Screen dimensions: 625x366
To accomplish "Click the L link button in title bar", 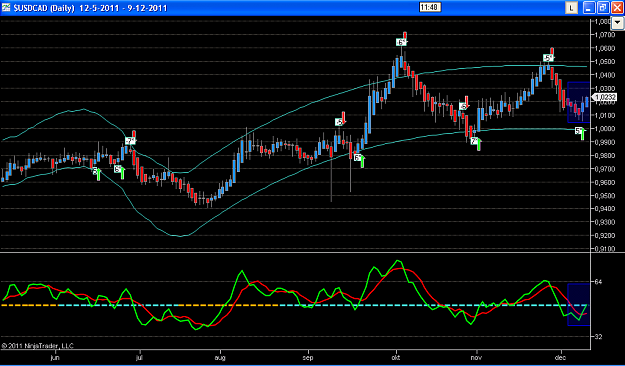I will point(572,8).
